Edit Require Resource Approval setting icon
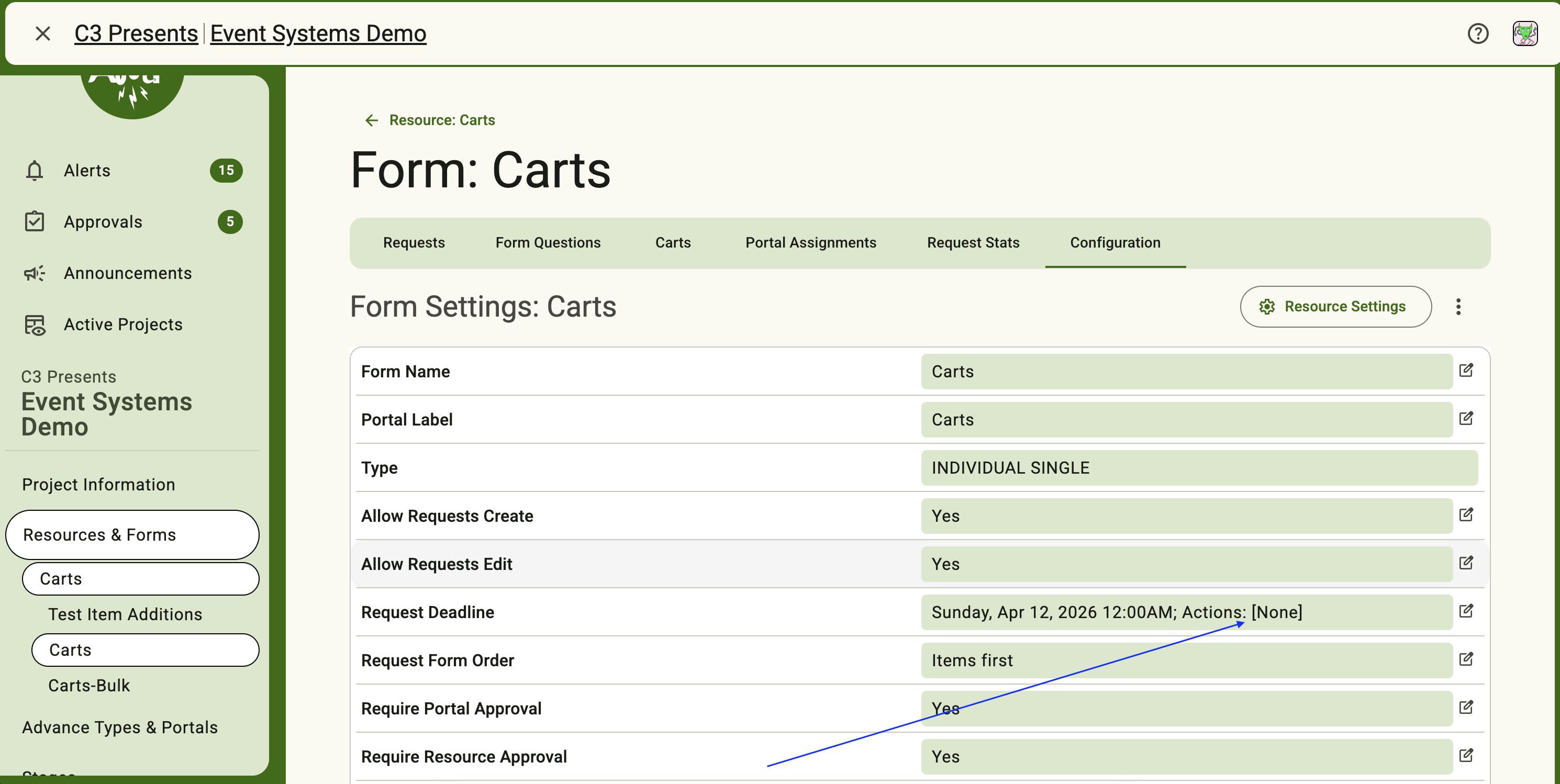Image resolution: width=1560 pixels, height=784 pixels. point(1466,755)
